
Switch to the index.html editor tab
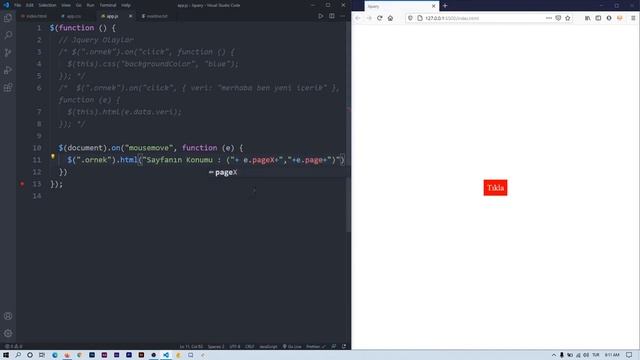click(34, 16)
